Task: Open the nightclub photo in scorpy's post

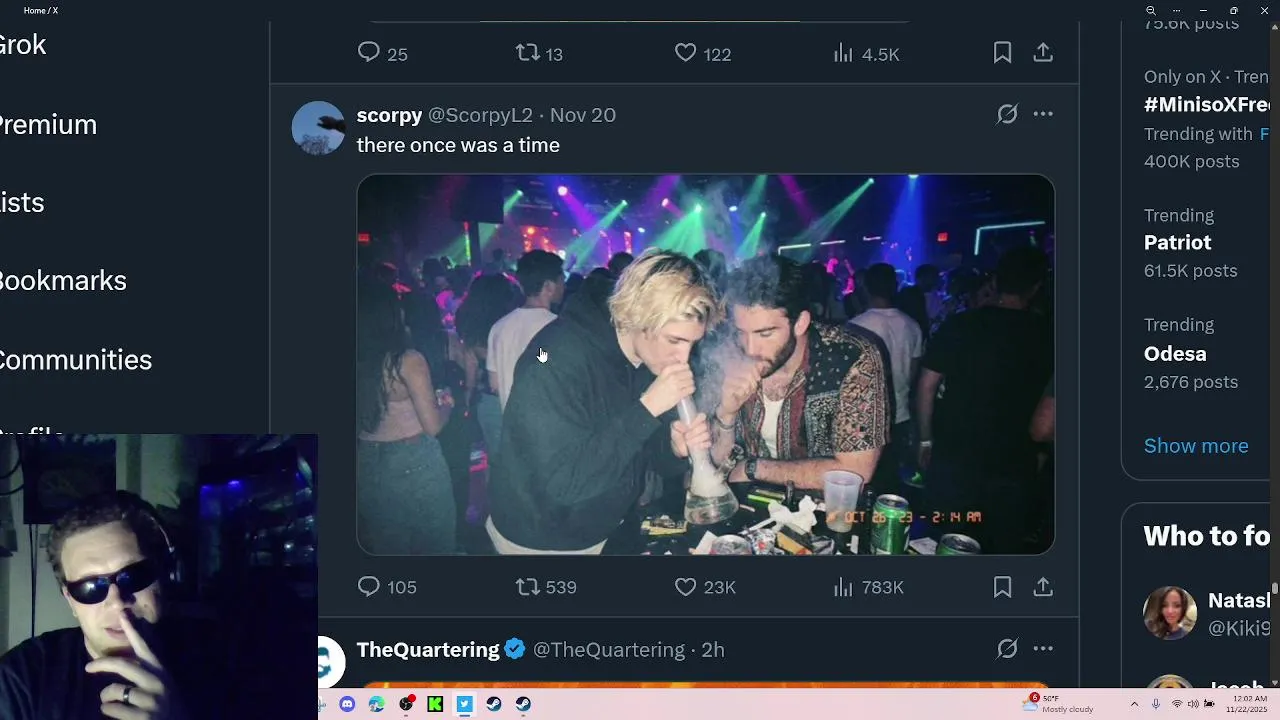Action: [705, 365]
